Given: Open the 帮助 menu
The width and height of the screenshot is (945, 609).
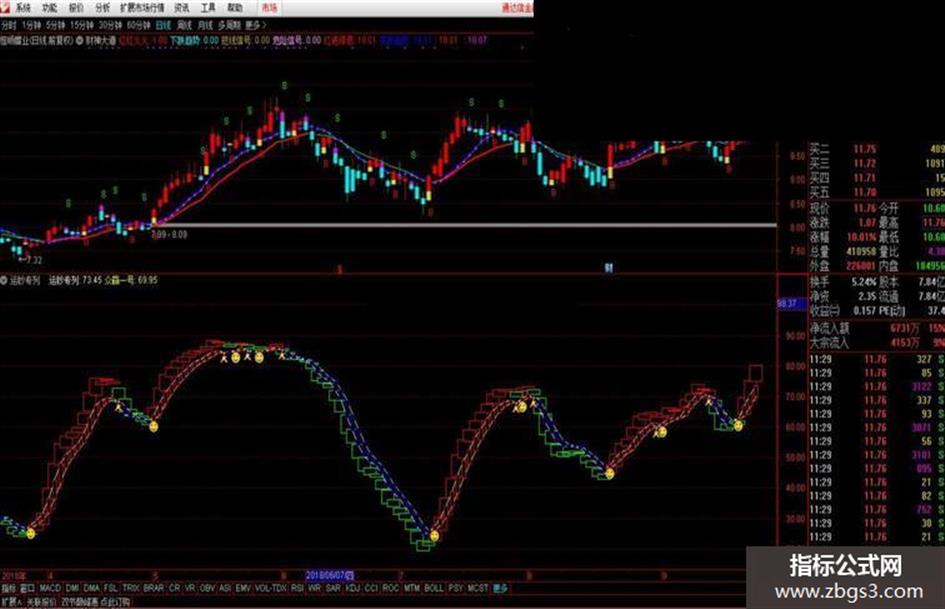Looking at the screenshot, I should (x=235, y=8).
